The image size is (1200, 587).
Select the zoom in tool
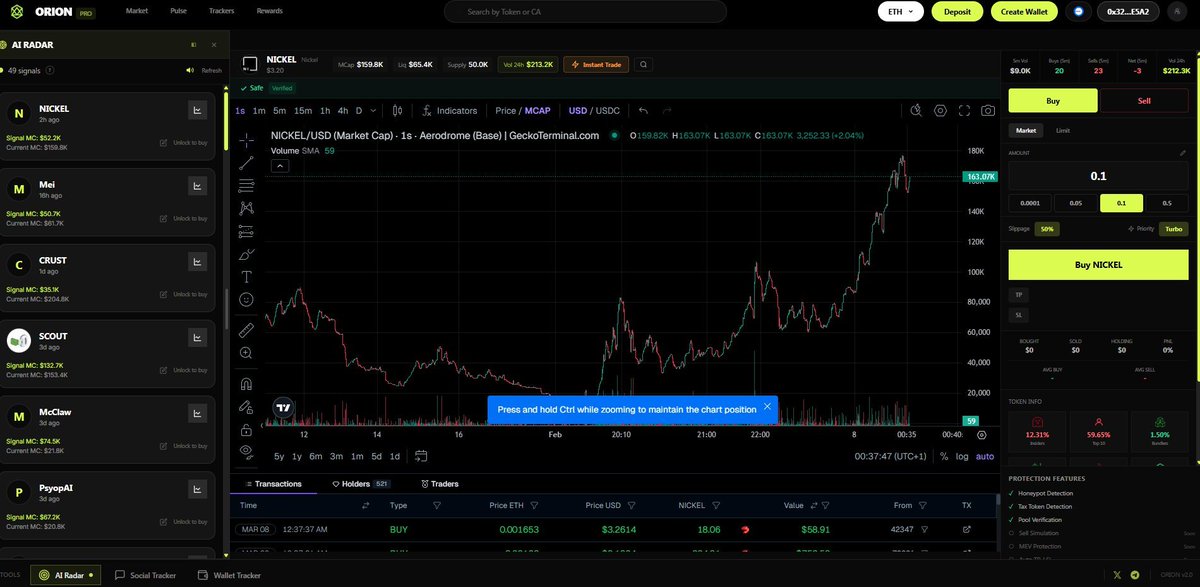(x=246, y=352)
